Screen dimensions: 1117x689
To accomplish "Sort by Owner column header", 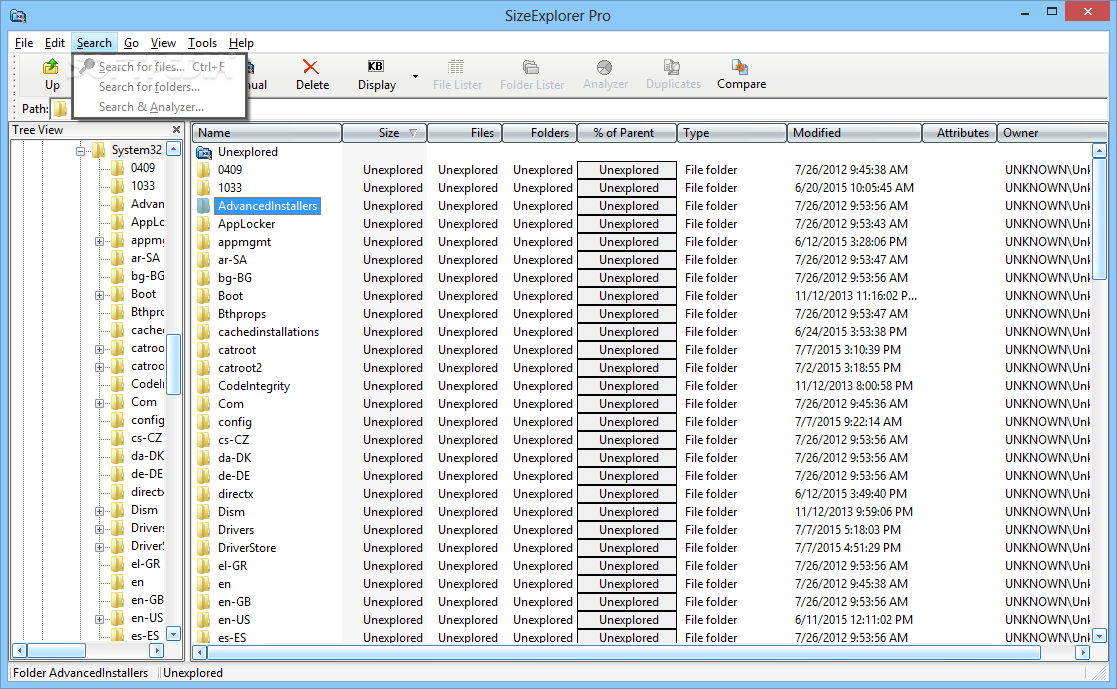I will [1051, 133].
